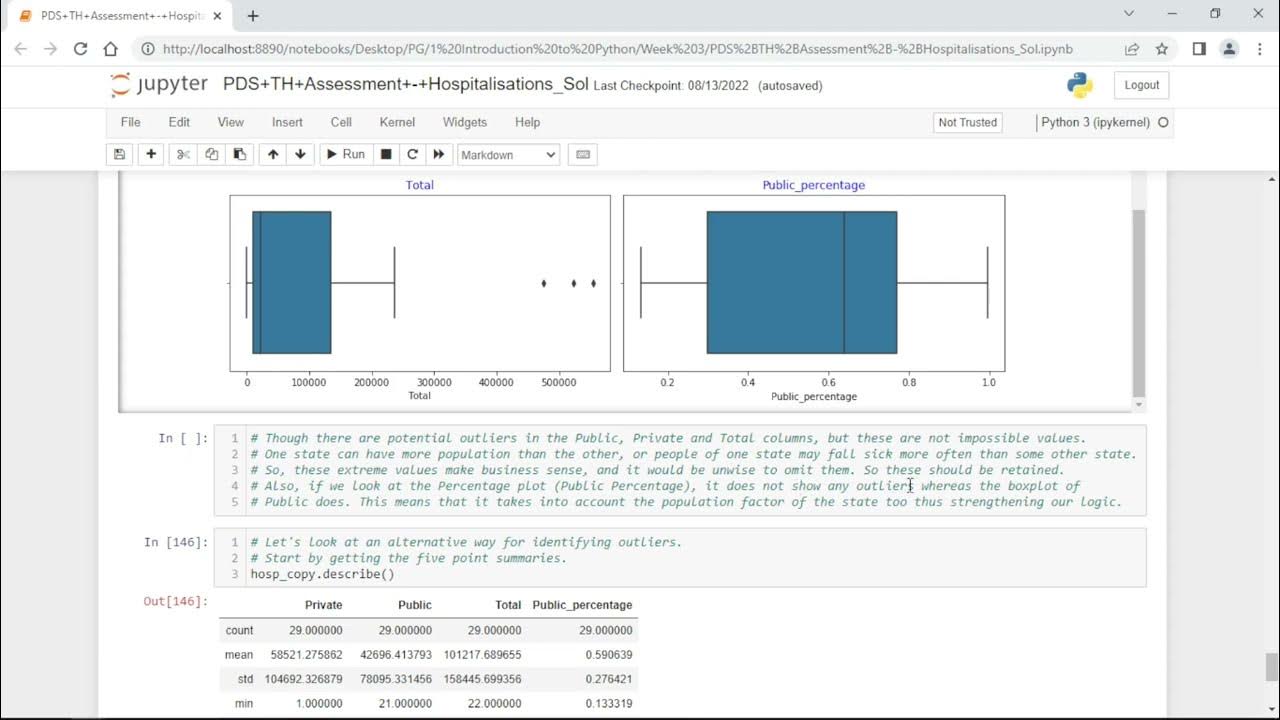Viewport: 1280px width, 720px height.
Task: Open the browser profile avatar
Action: pyautogui.click(x=1229, y=49)
